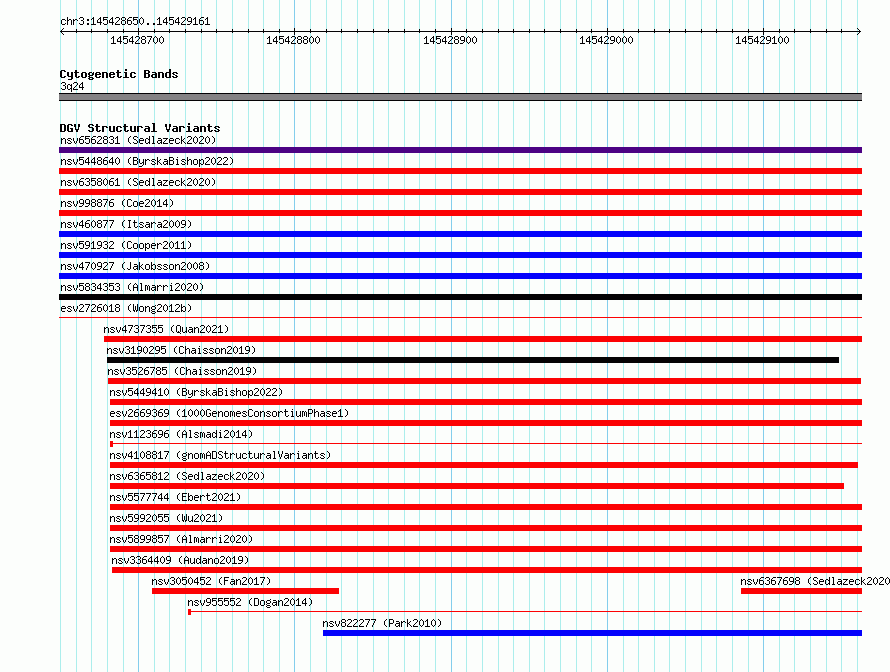Viewport: 890px width, 672px height.
Task: Click the short red nsv3050452 bar
Action: pyautogui.click(x=245, y=591)
